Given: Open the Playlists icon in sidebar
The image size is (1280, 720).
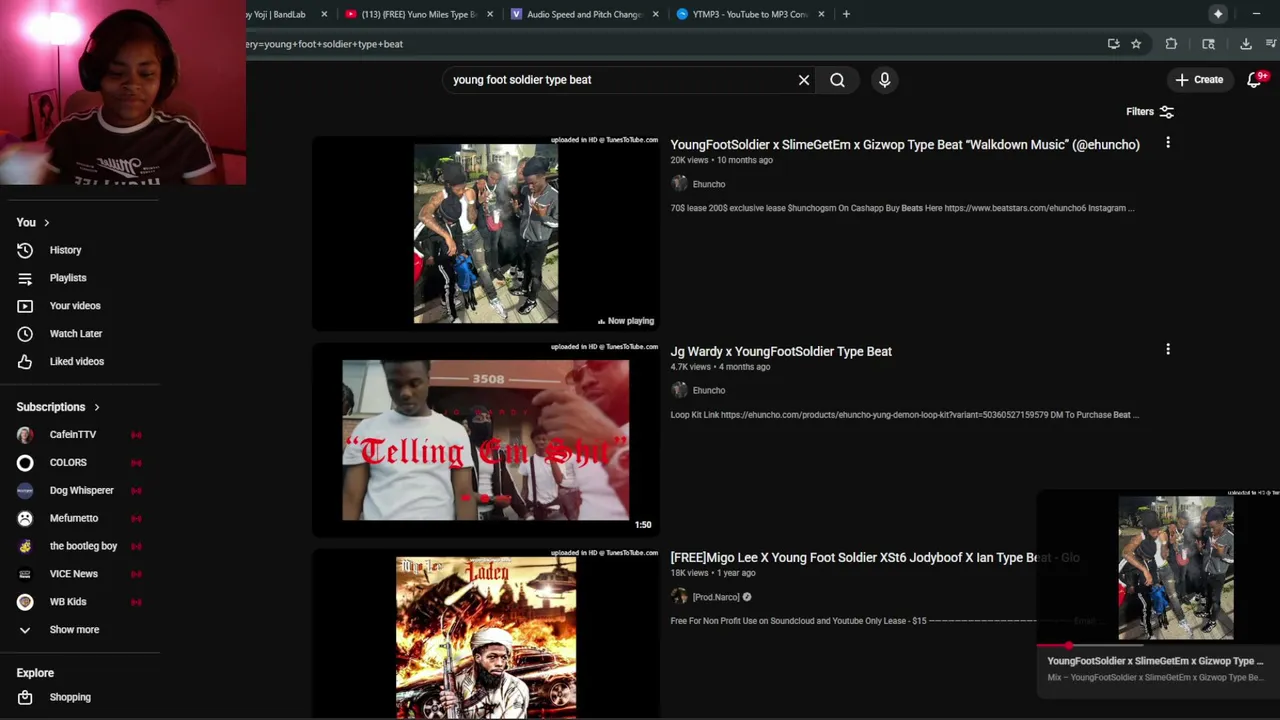Looking at the screenshot, I should point(25,278).
